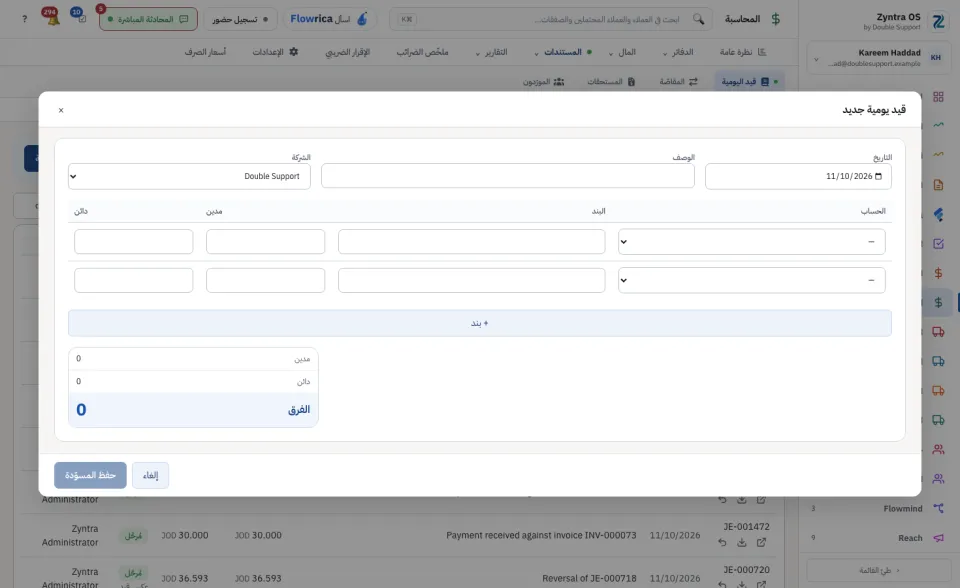The image size is (960, 588).
Task: Switch to المستحقات sub-tab
Action: [611, 81]
